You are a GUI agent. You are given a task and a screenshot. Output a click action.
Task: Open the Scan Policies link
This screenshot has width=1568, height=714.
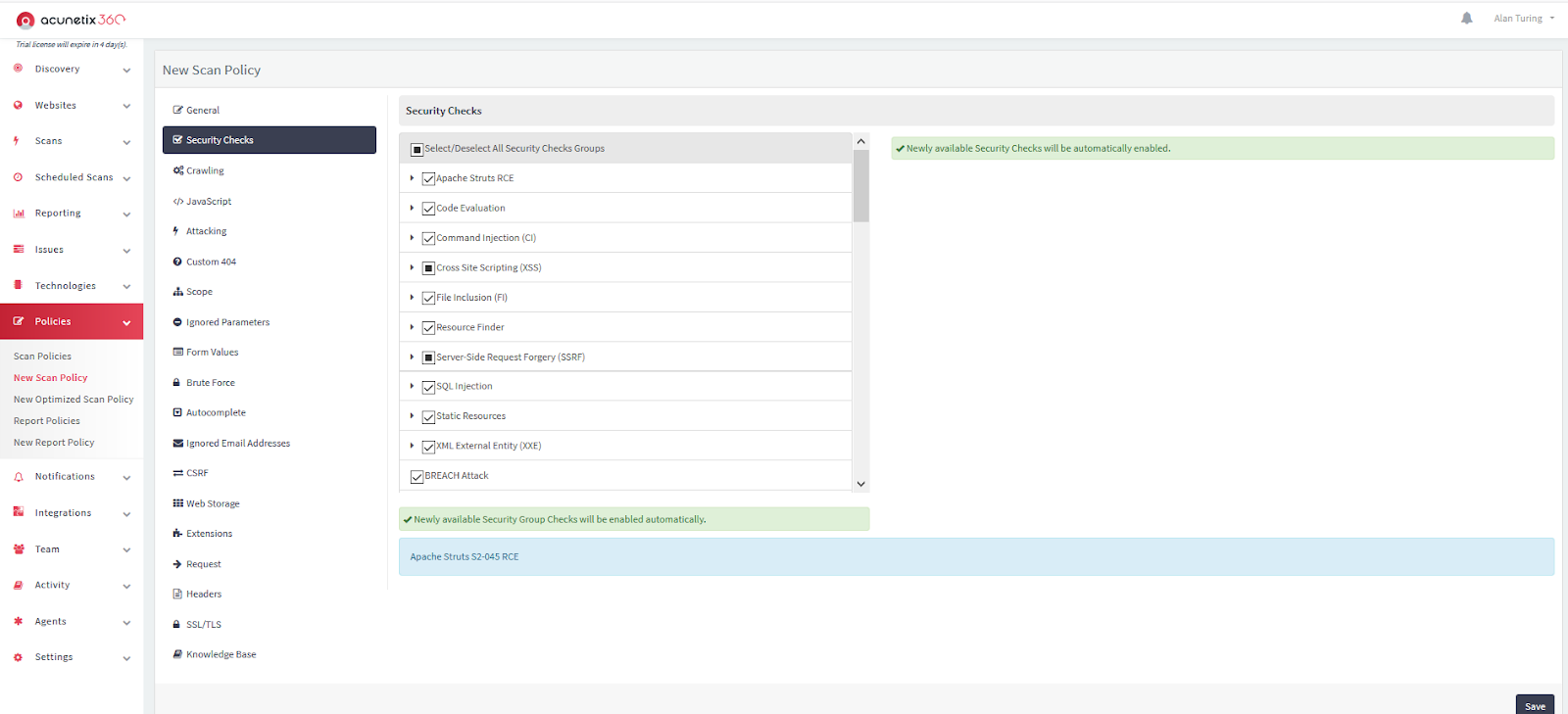[42, 357]
